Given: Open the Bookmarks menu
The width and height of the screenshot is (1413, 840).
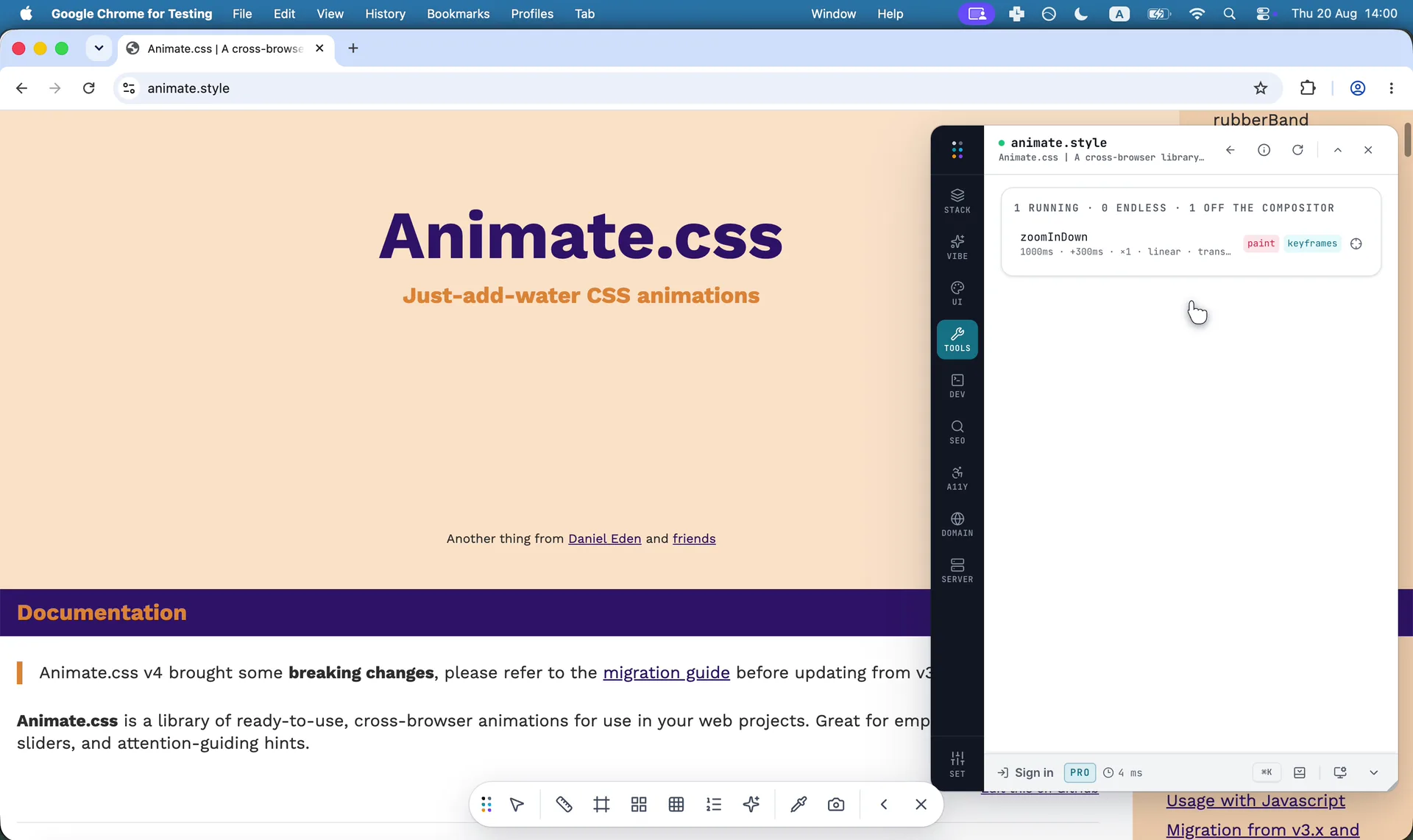Looking at the screenshot, I should click(458, 14).
